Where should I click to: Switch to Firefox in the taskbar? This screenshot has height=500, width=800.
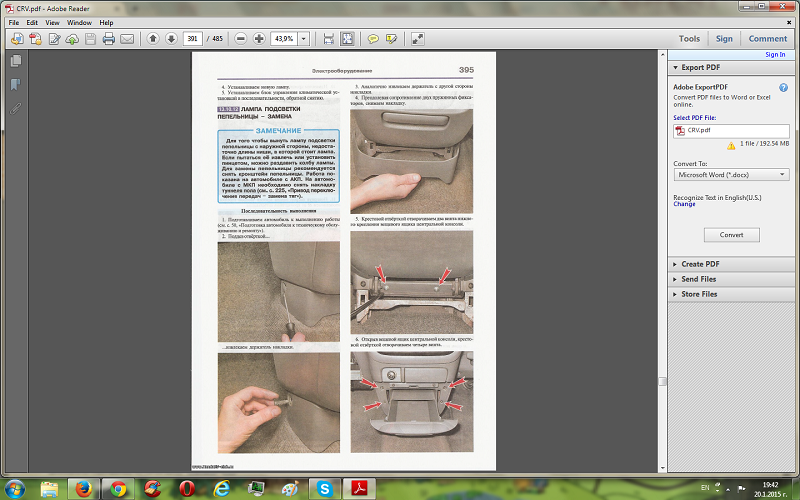pos(83,489)
